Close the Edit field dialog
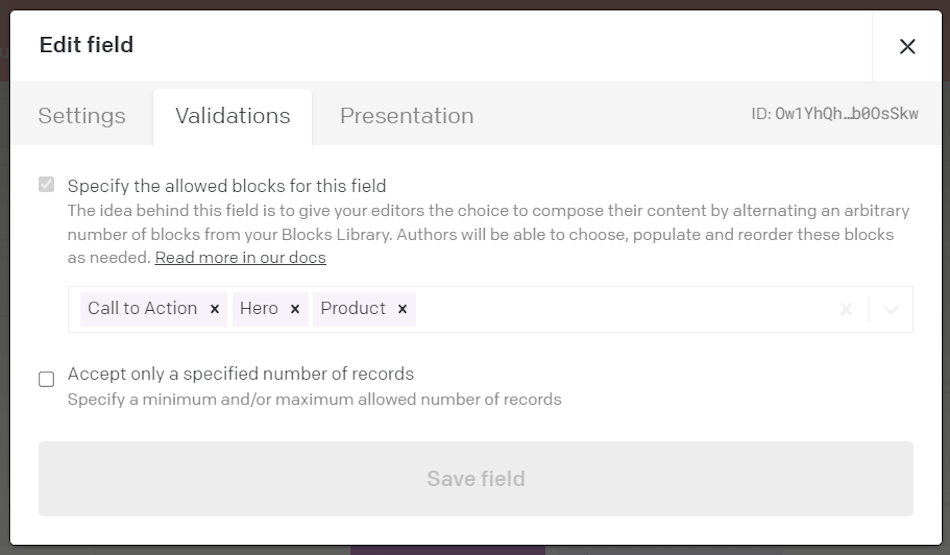The width and height of the screenshot is (950, 555). click(x=907, y=47)
